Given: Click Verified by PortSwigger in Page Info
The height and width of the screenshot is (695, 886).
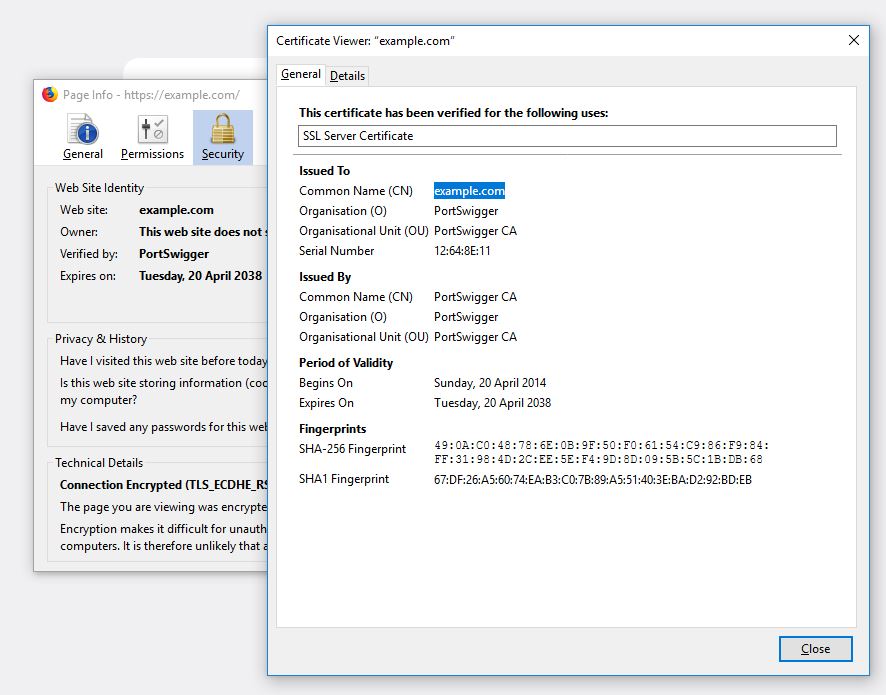Looking at the screenshot, I should 173,254.
